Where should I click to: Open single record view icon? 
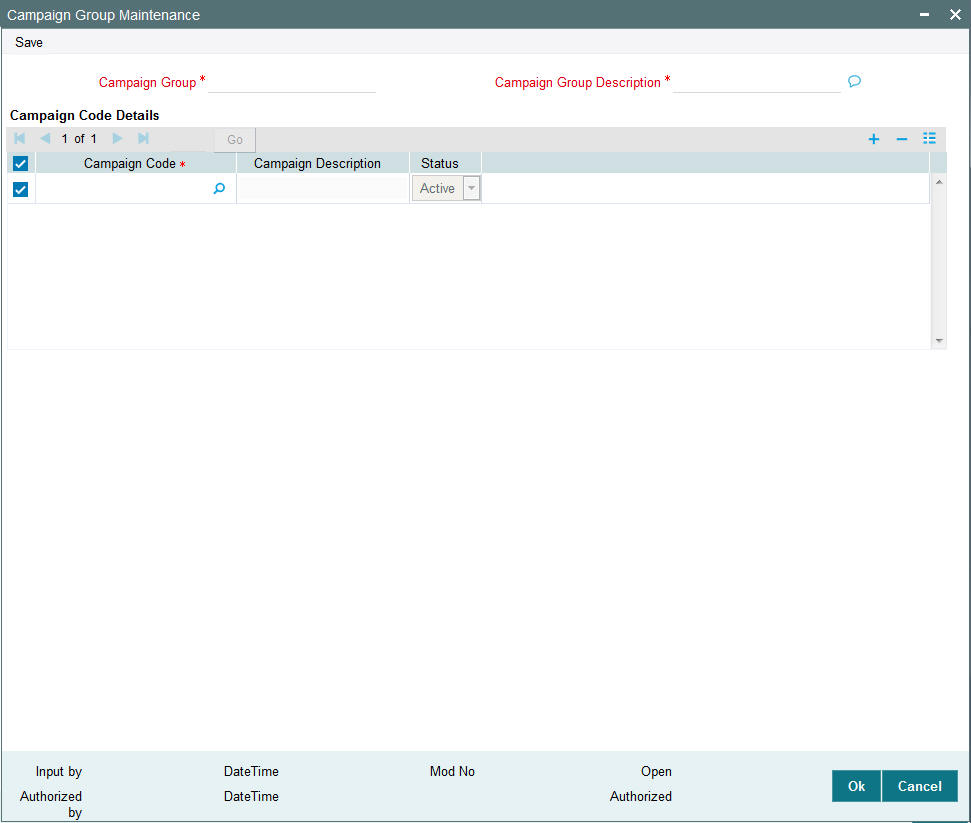point(929,139)
